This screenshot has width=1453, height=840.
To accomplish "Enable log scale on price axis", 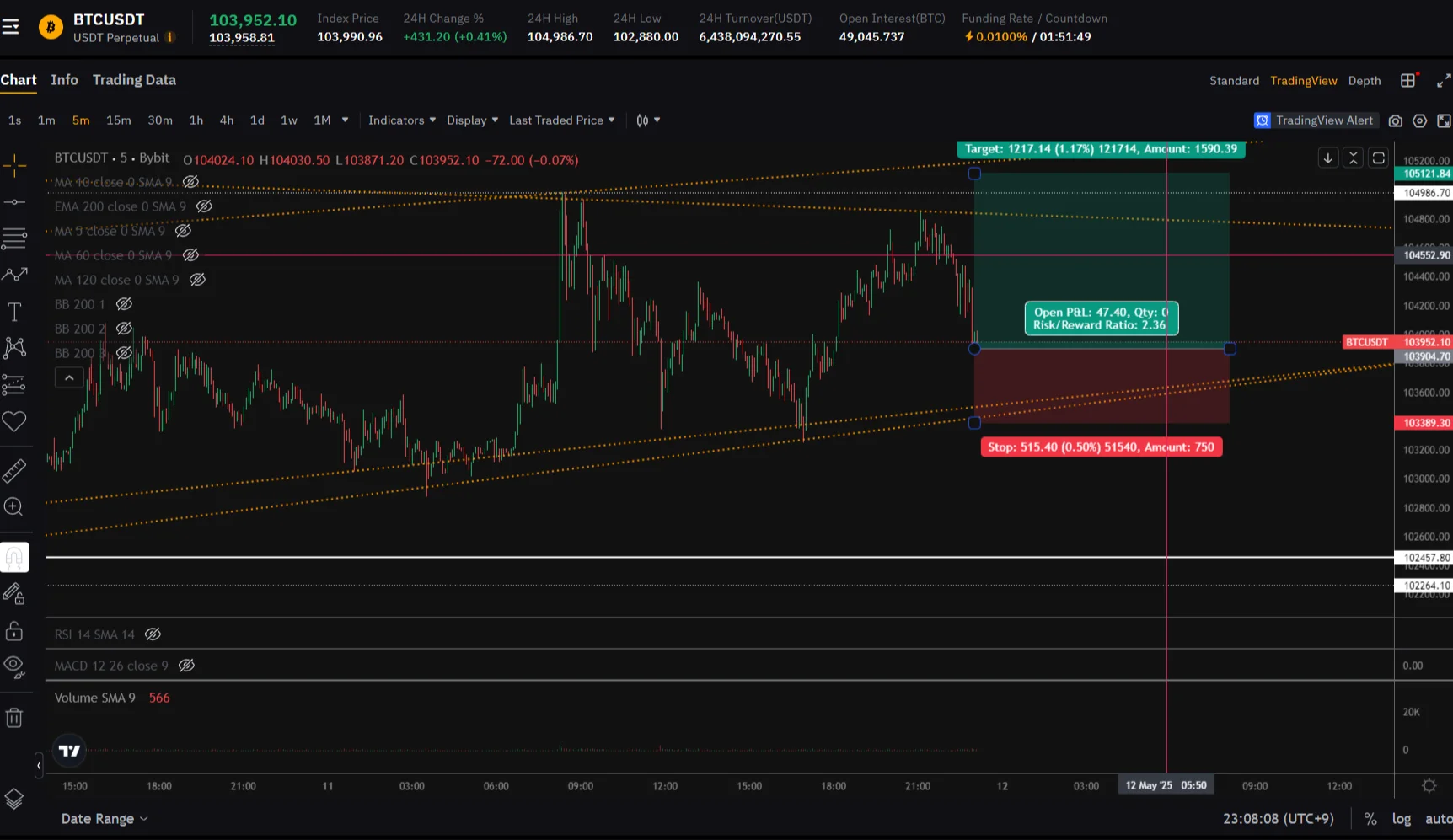I will pyautogui.click(x=1402, y=819).
